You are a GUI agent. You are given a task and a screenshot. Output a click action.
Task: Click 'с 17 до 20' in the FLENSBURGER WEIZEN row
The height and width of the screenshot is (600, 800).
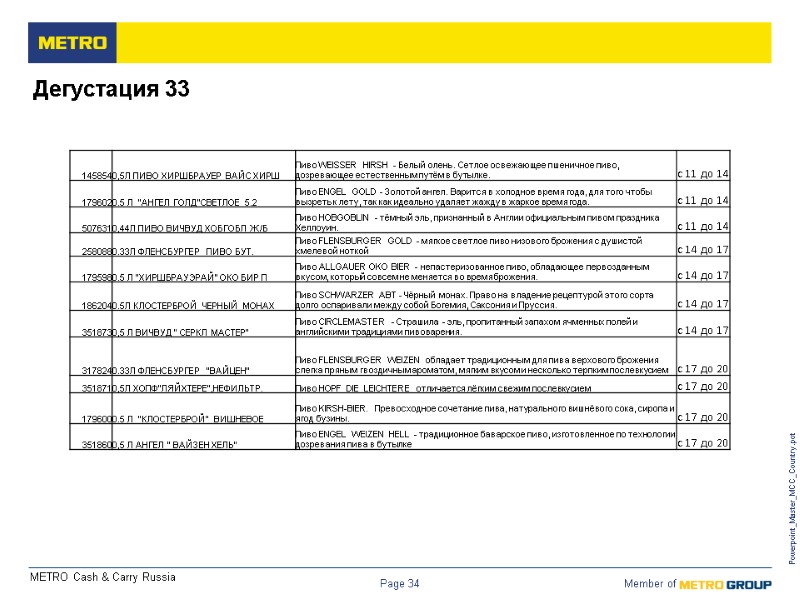point(703,368)
